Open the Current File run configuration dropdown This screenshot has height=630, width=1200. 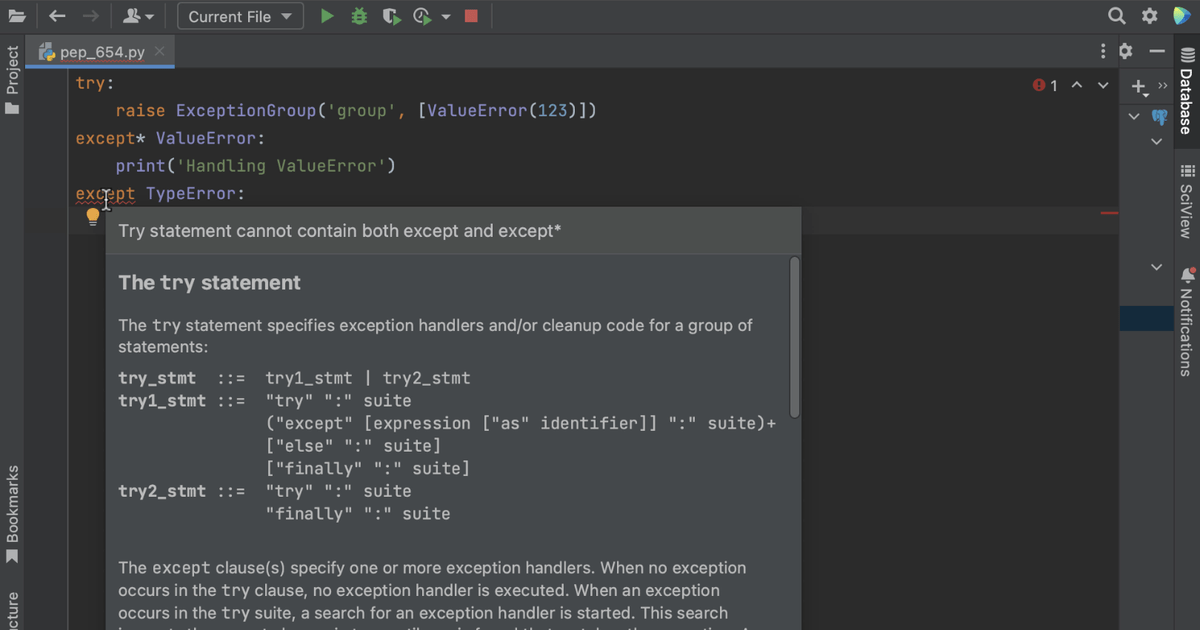point(240,16)
